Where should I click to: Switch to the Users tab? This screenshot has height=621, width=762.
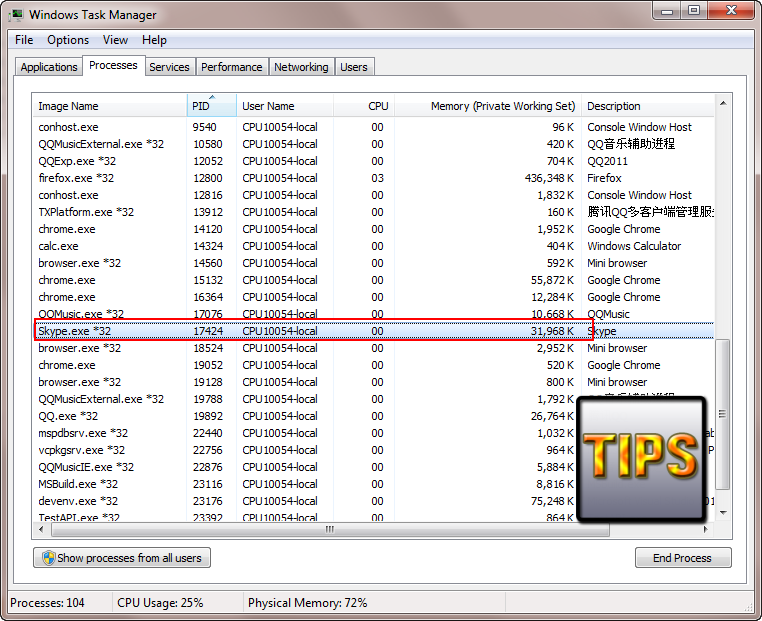click(x=354, y=67)
